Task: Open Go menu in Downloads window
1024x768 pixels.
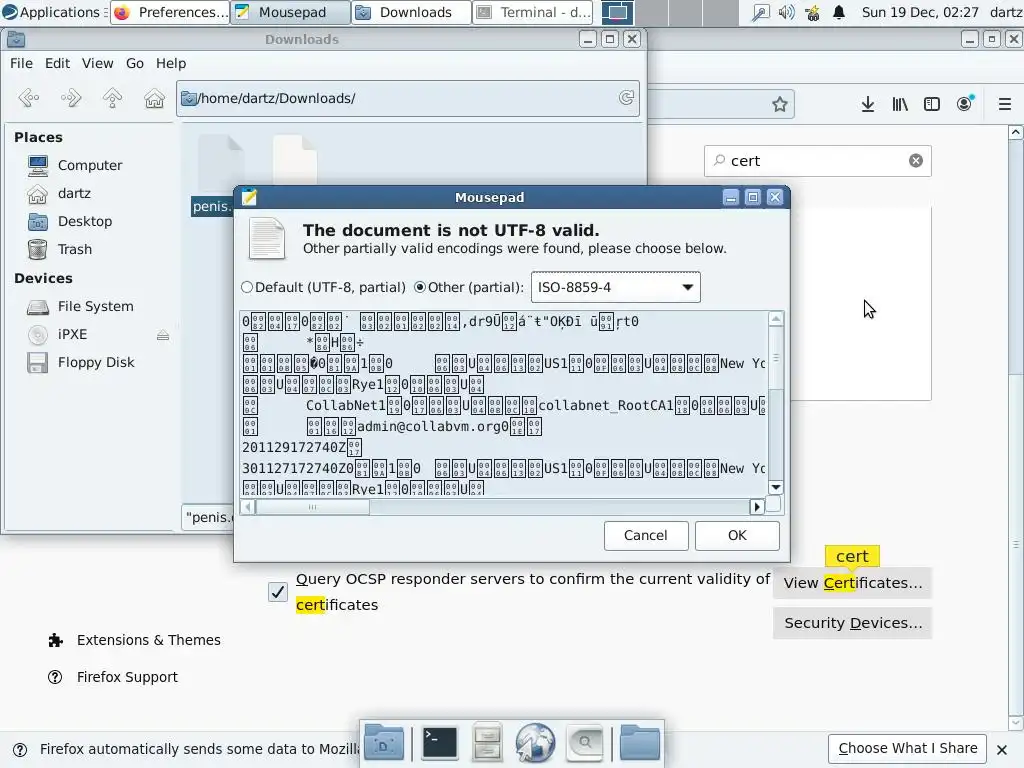Action: [x=135, y=63]
